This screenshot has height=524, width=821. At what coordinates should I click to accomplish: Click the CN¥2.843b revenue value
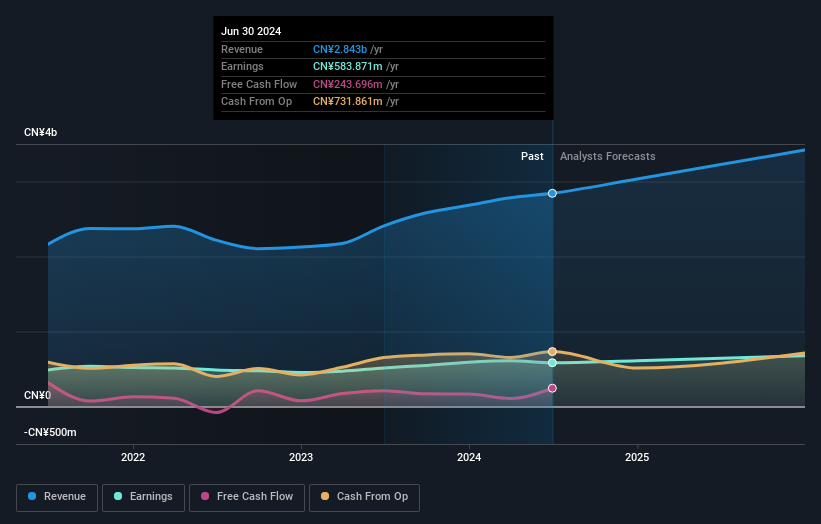(340, 49)
